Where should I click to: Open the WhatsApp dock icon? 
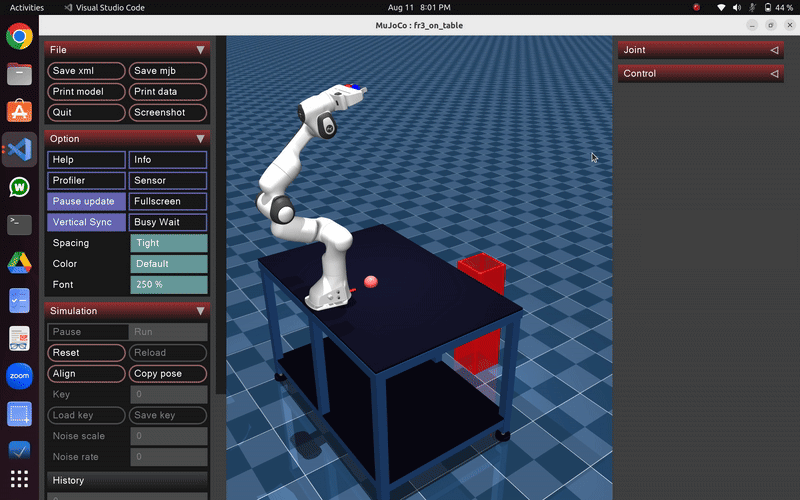click(19, 187)
